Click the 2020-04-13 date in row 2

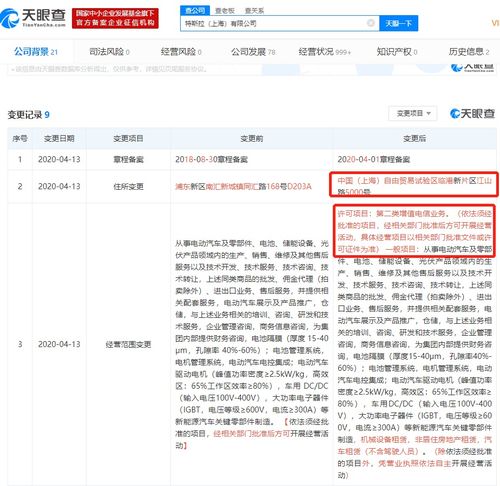point(59,186)
